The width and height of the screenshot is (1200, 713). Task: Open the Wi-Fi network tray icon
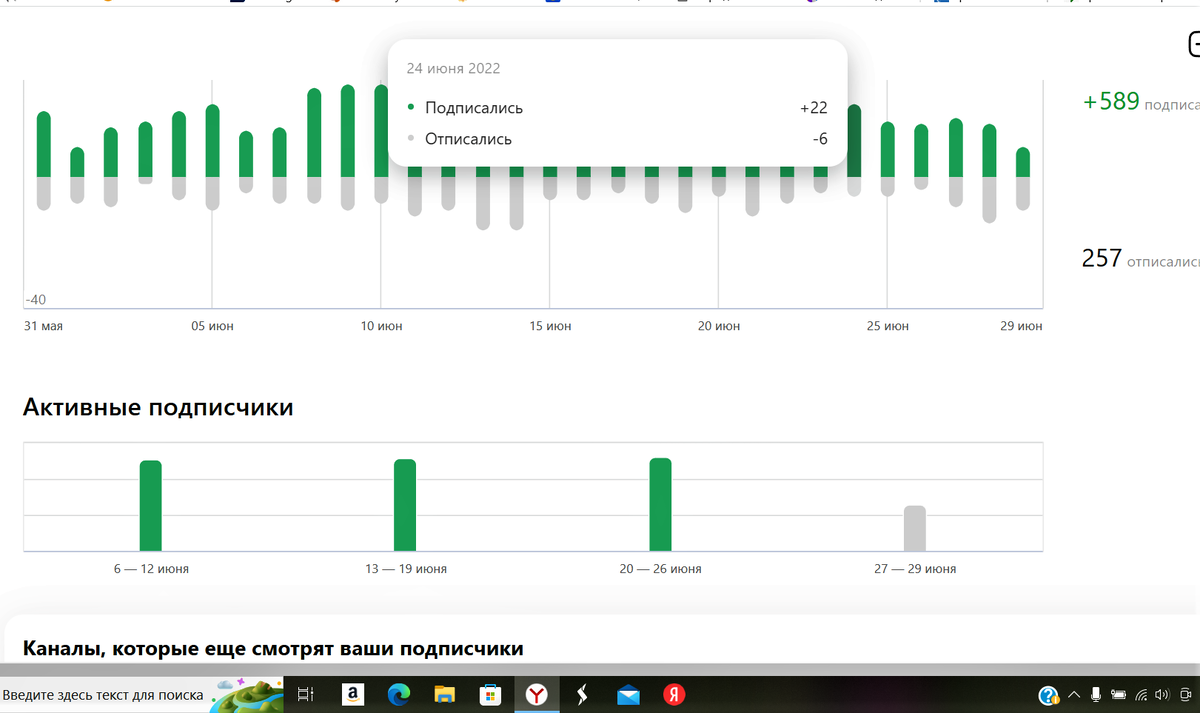(x=1141, y=694)
